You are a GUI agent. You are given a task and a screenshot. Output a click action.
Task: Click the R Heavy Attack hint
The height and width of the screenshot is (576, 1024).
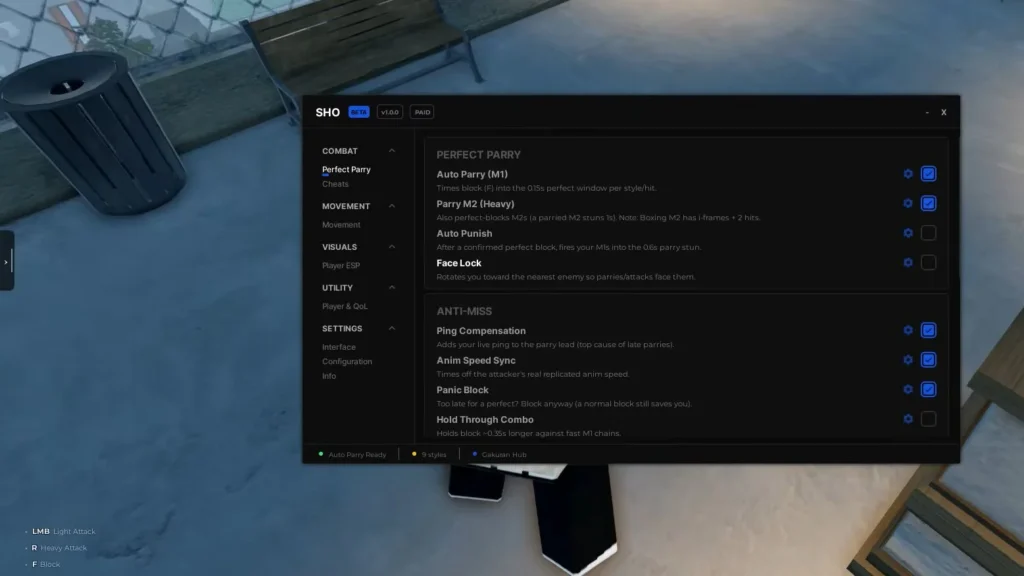[59, 548]
